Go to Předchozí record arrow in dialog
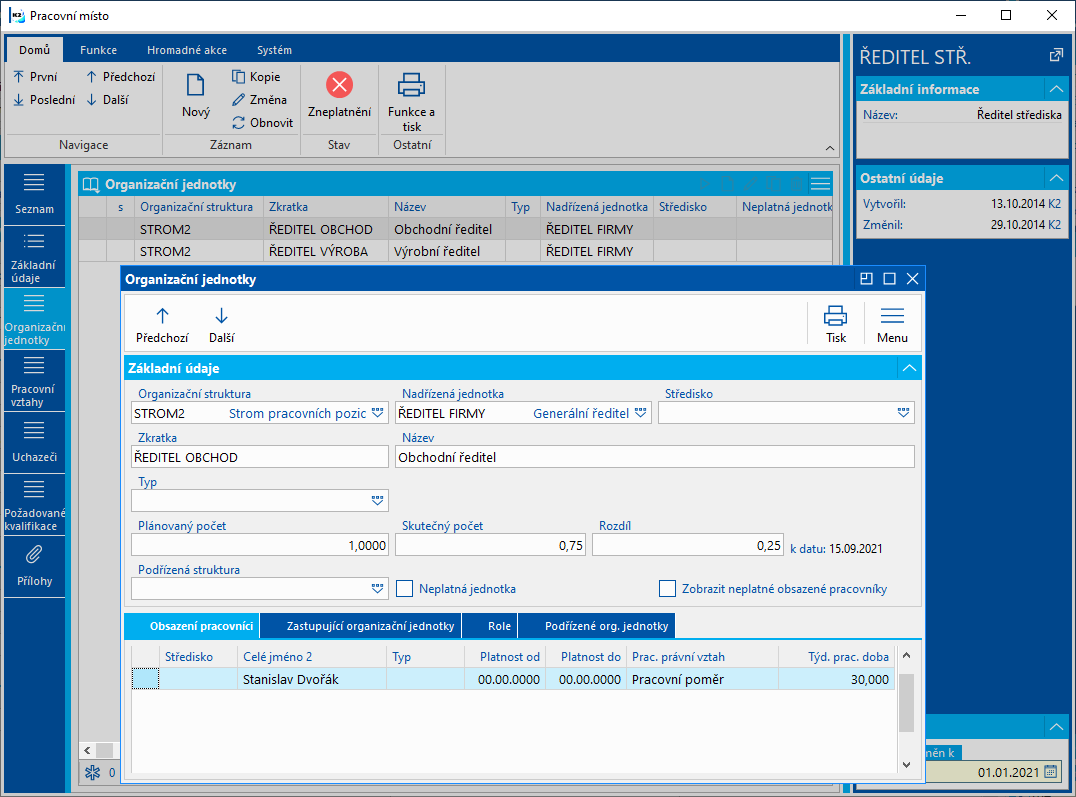The width and height of the screenshot is (1076, 797). [162, 317]
